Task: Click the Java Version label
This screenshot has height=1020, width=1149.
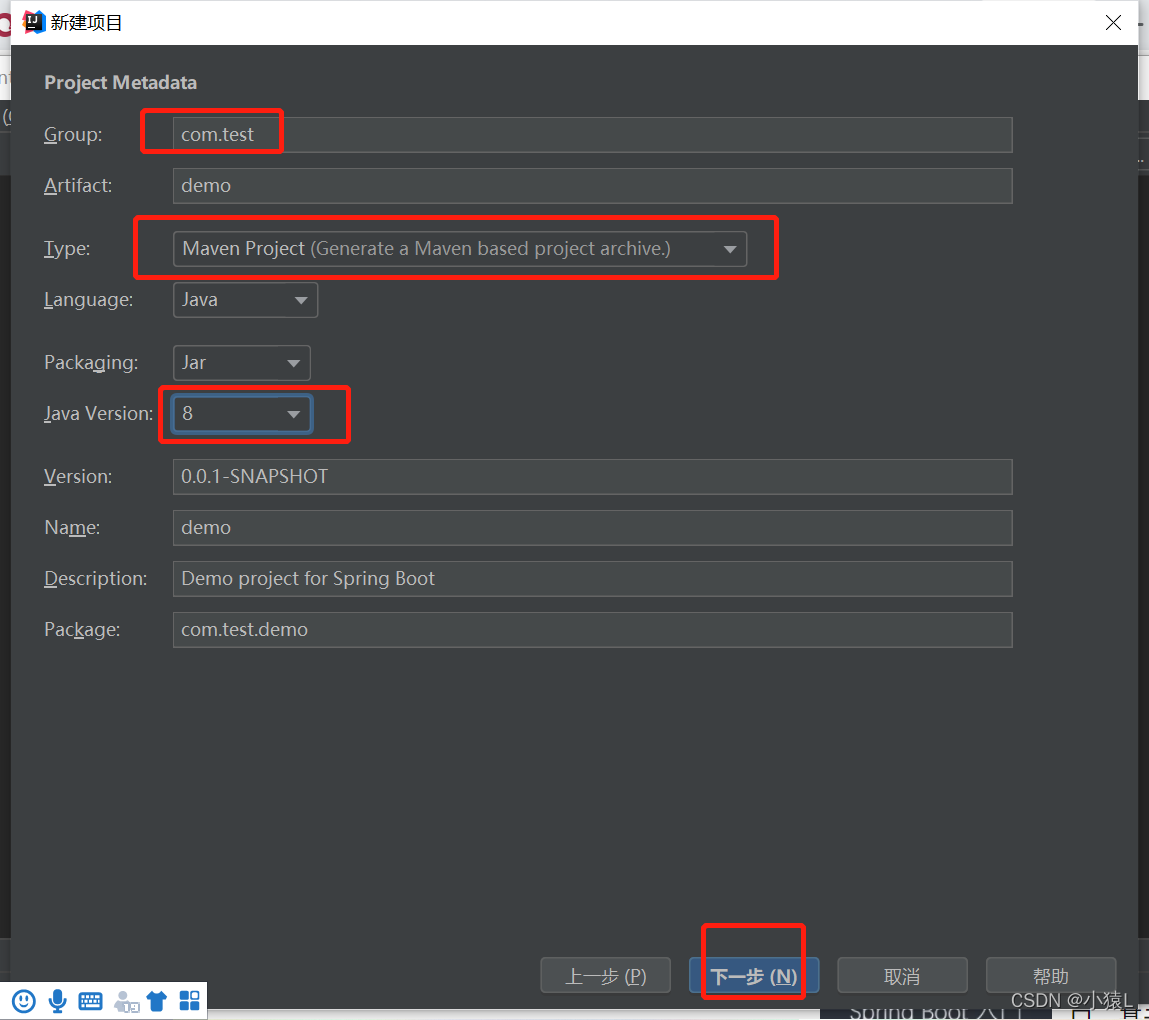Action: pos(99,414)
